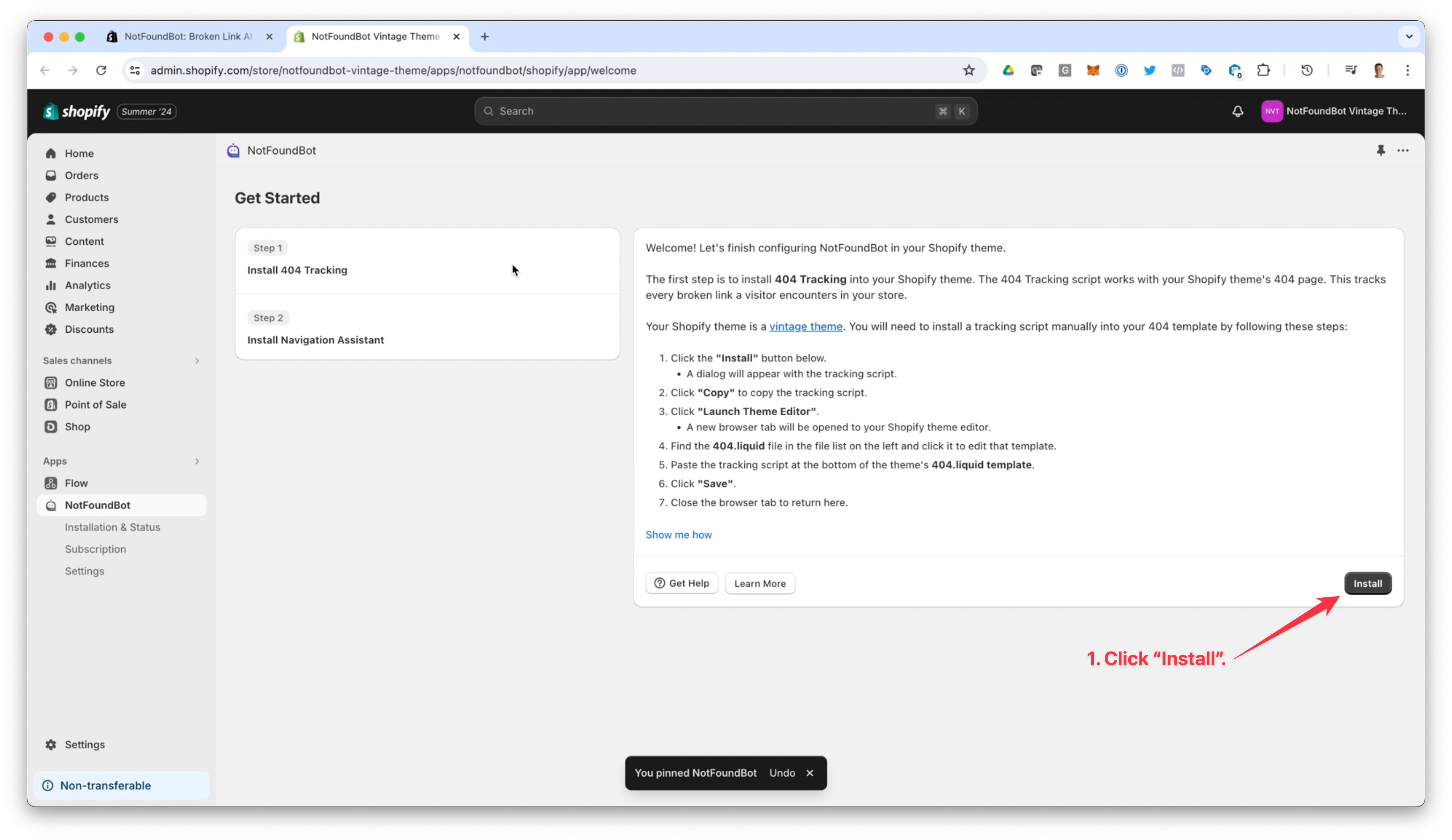This screenshot has width=1452, height=840.
Task: Open Shopify notifications bell
Action: coord(1237,111)
